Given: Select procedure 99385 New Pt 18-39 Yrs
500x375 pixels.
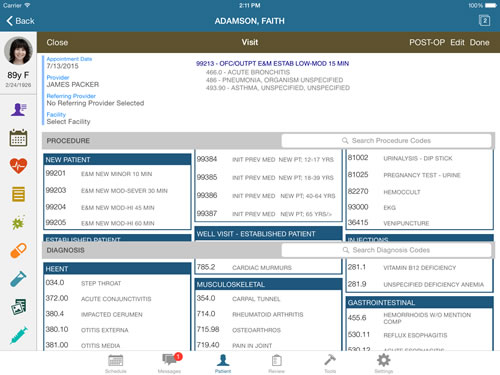Looking at the screenshot, I should pyautogui.click(x=268, y=177).
